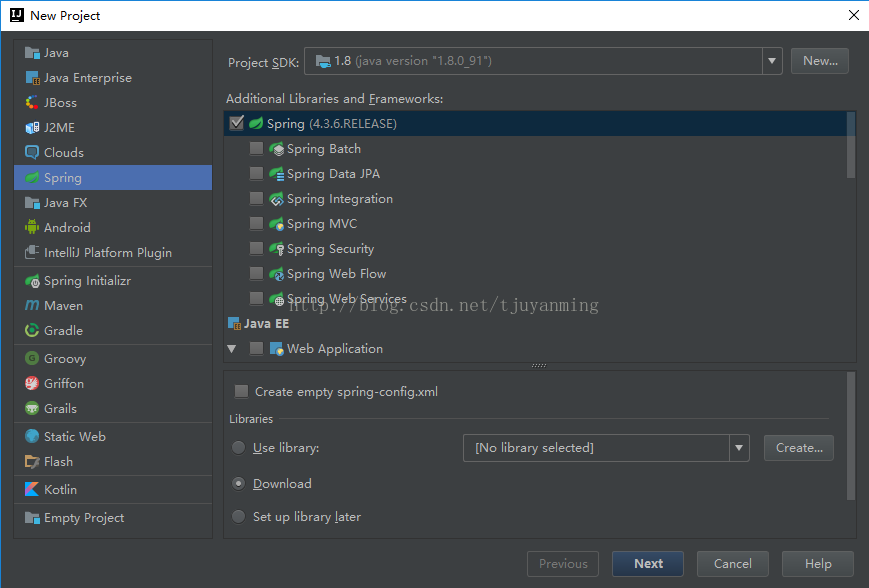Click the No library selected combo field
The width and height of the screenshot is (869, 588).
(606, 448)
